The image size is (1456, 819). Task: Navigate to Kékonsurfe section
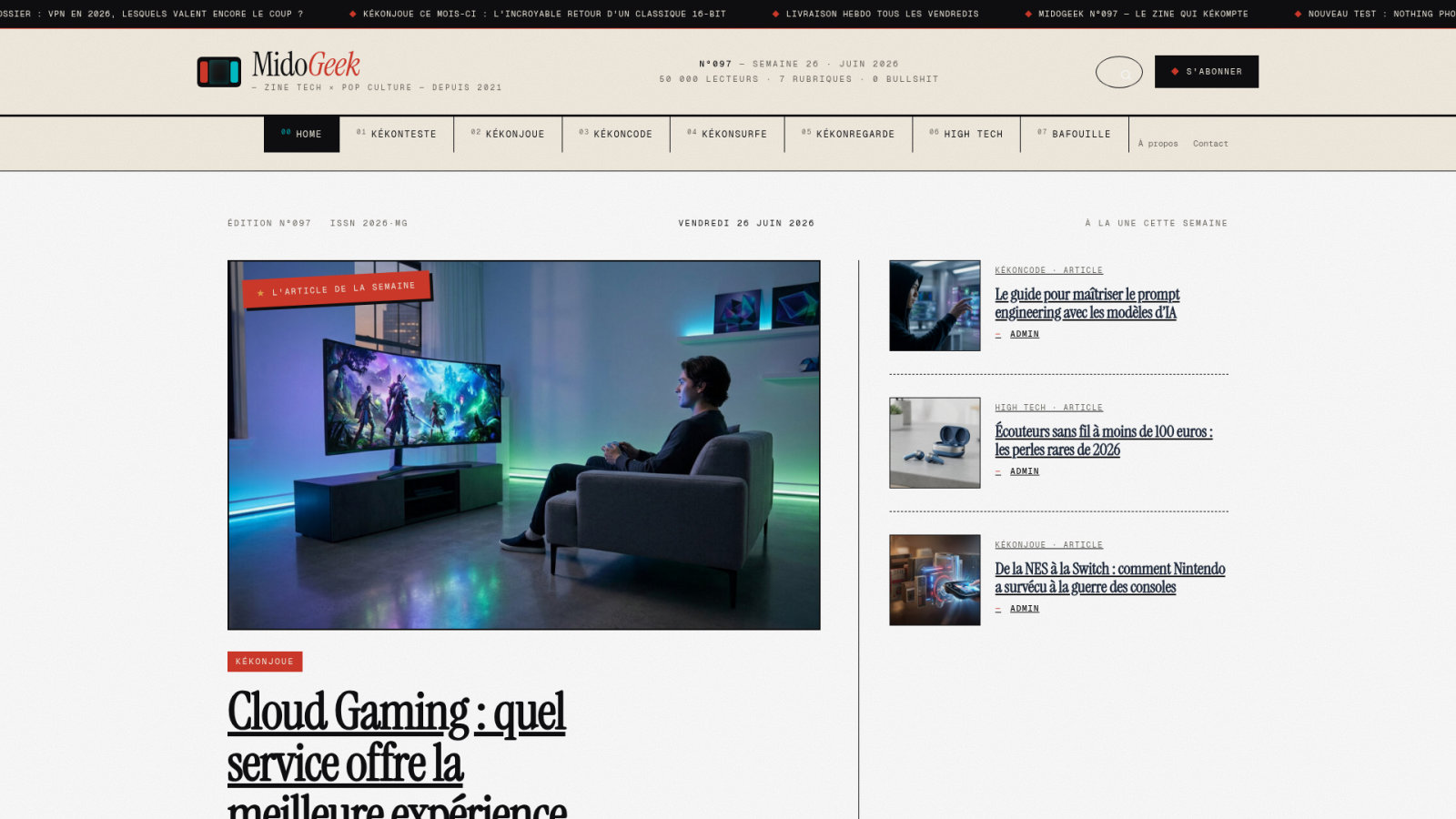(x=727, y=134)
